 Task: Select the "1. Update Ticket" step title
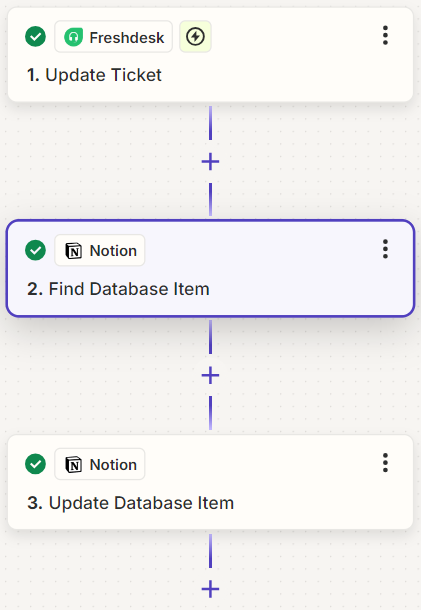94,75
